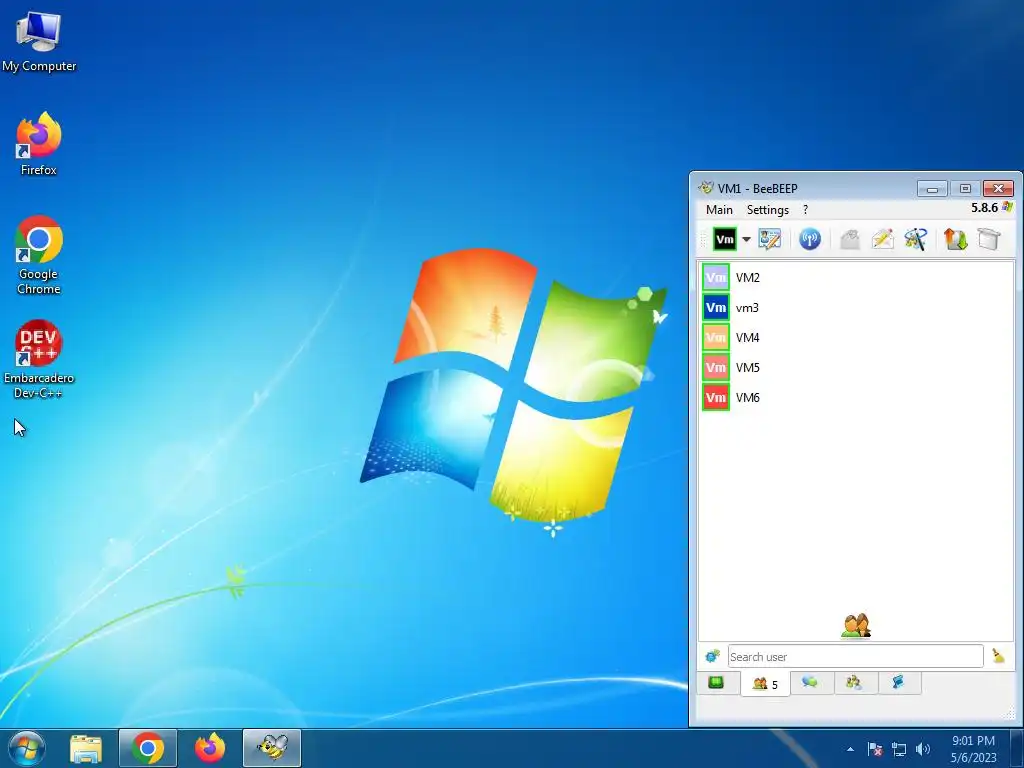Click the pencil-and-envelope toolbar icon
Viewport: 1024px width, 768px height.
882,239
